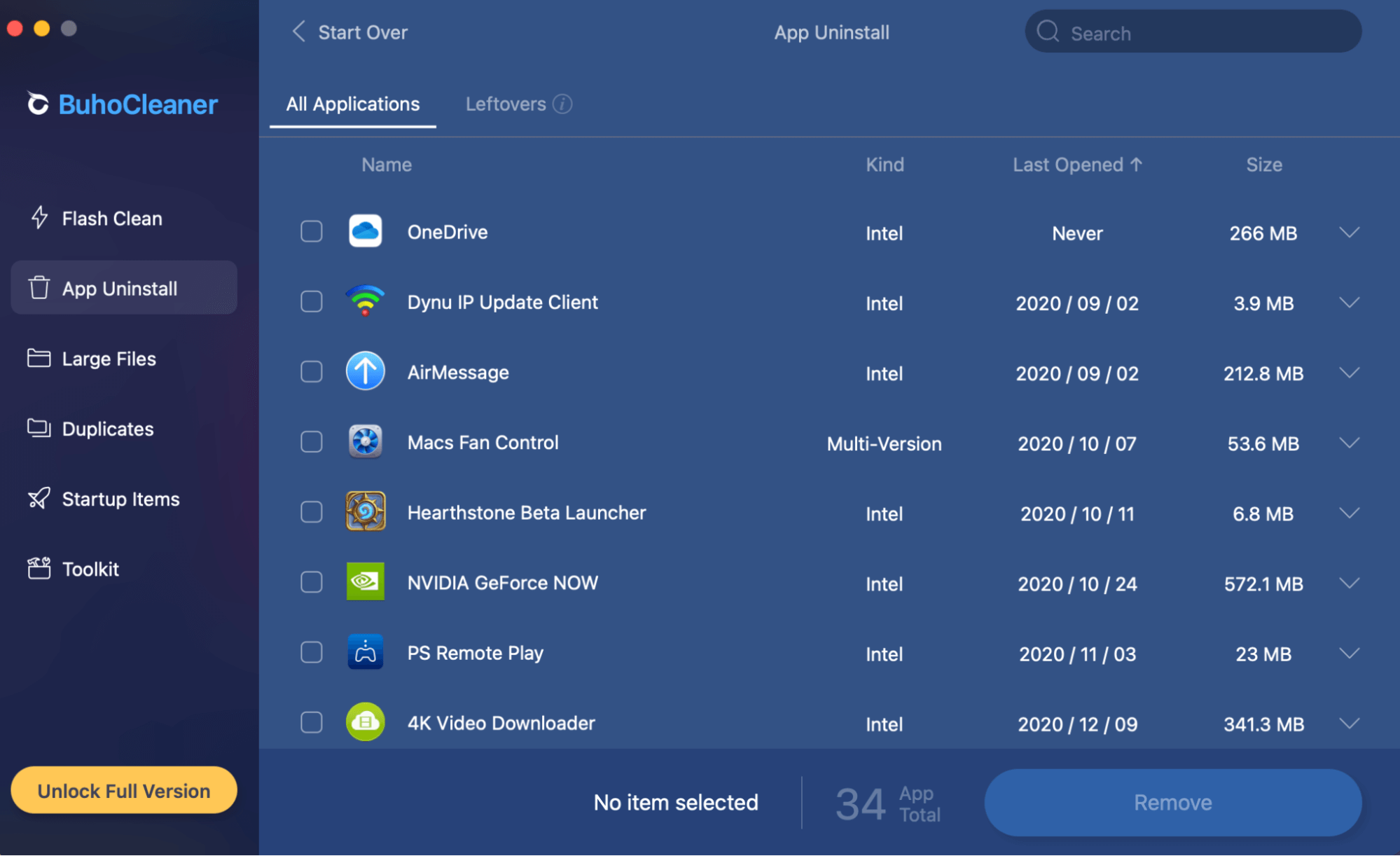
Task: Select the Flash Clean sidebar icon
Action: pyautogui.click(x=39, y=218)
